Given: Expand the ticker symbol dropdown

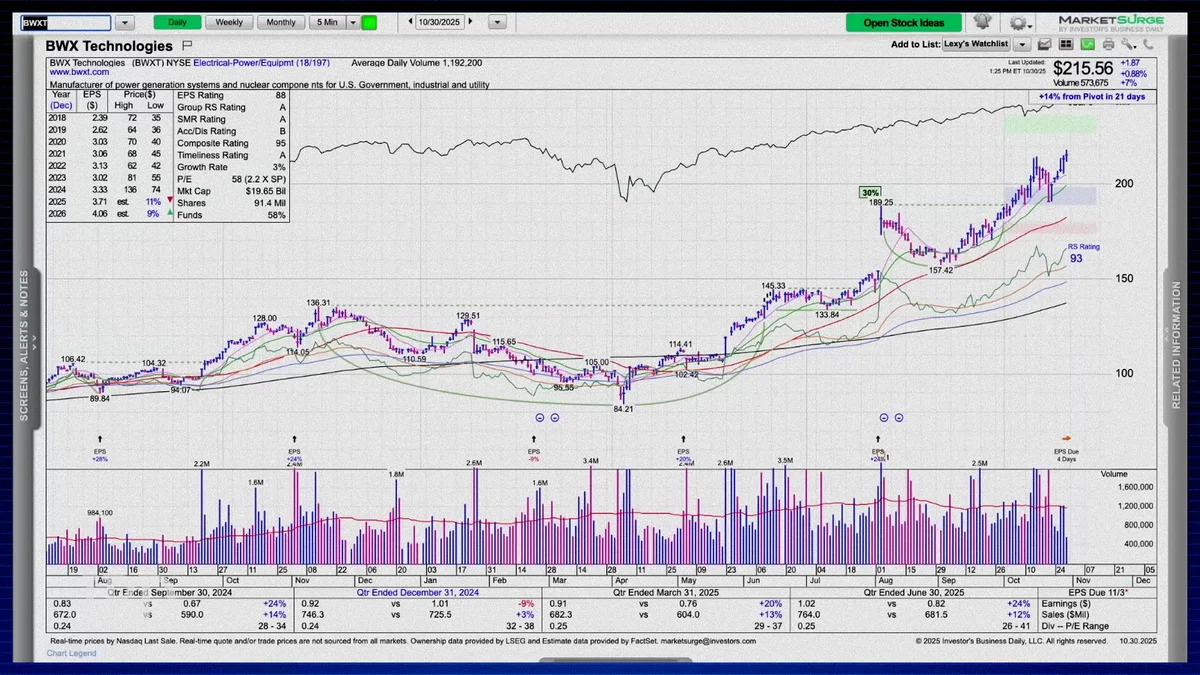Looking at the screenshot, I should [124, 22].
